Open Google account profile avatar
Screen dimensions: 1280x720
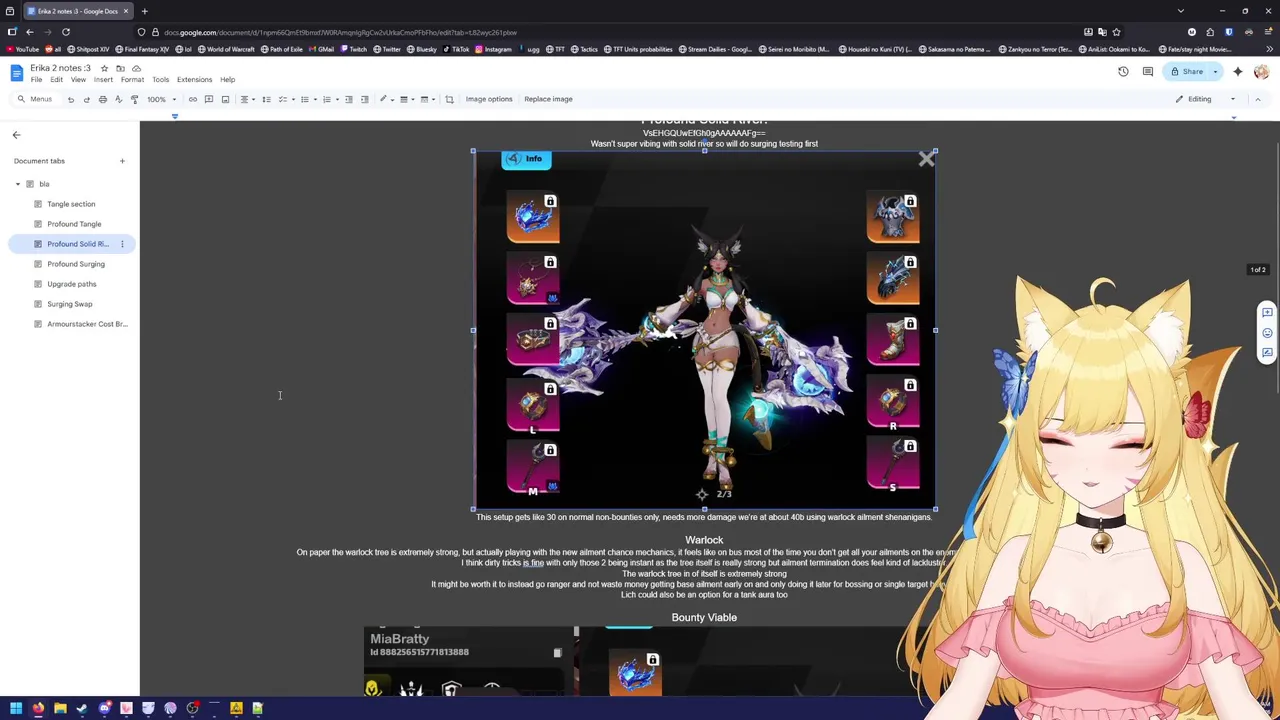pos(1261,72)
